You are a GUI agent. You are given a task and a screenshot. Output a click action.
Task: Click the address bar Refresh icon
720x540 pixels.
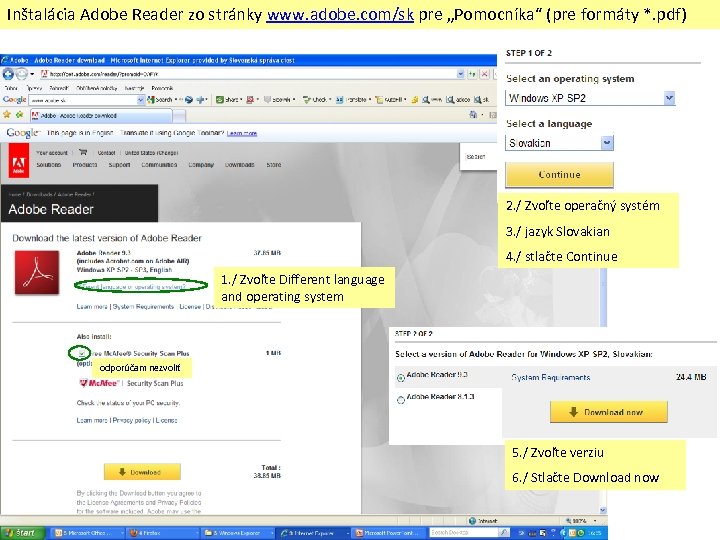click(x=472, y=73)
